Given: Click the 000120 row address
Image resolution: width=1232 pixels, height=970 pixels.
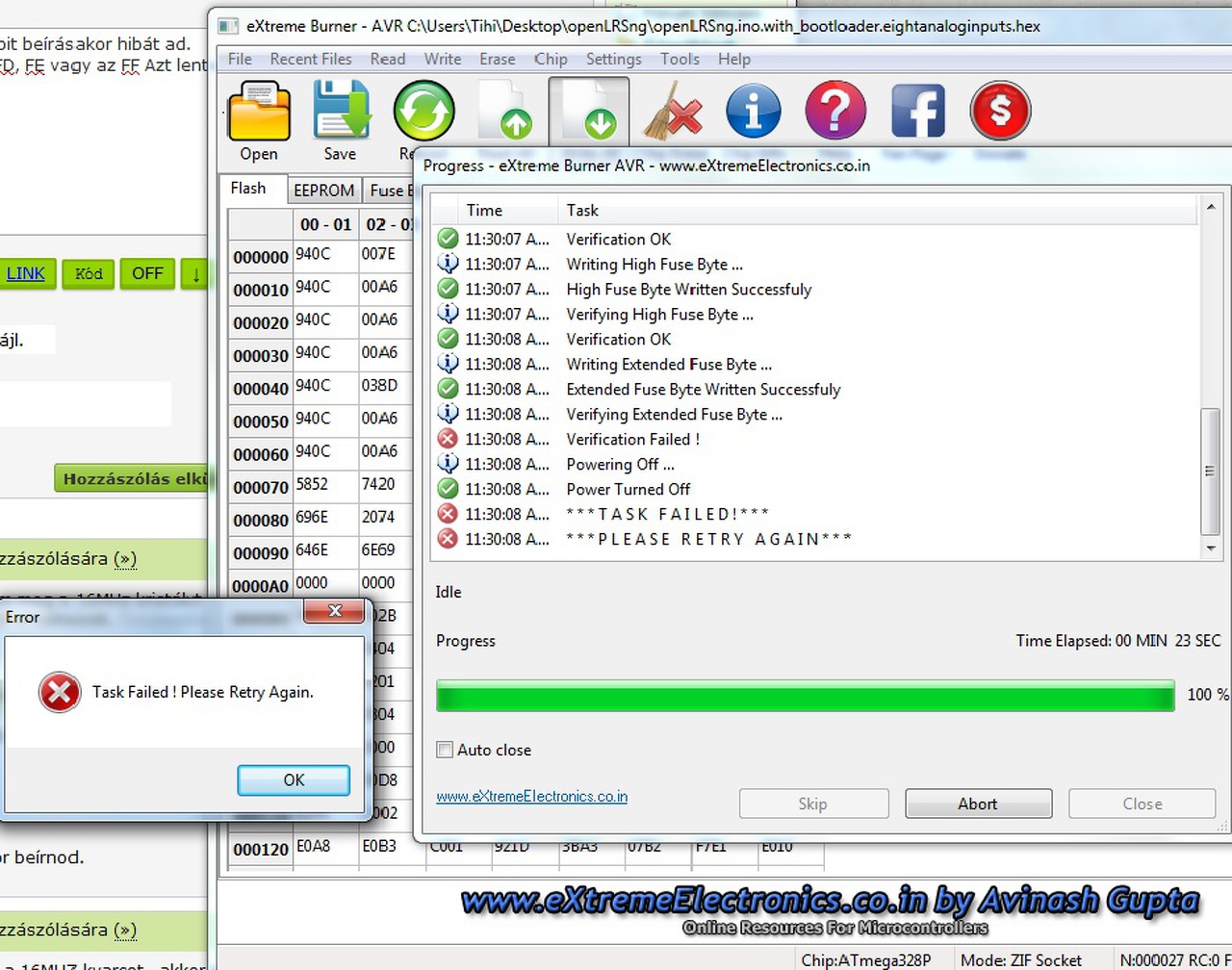Looking at the screenshot, I should [261, 850].
